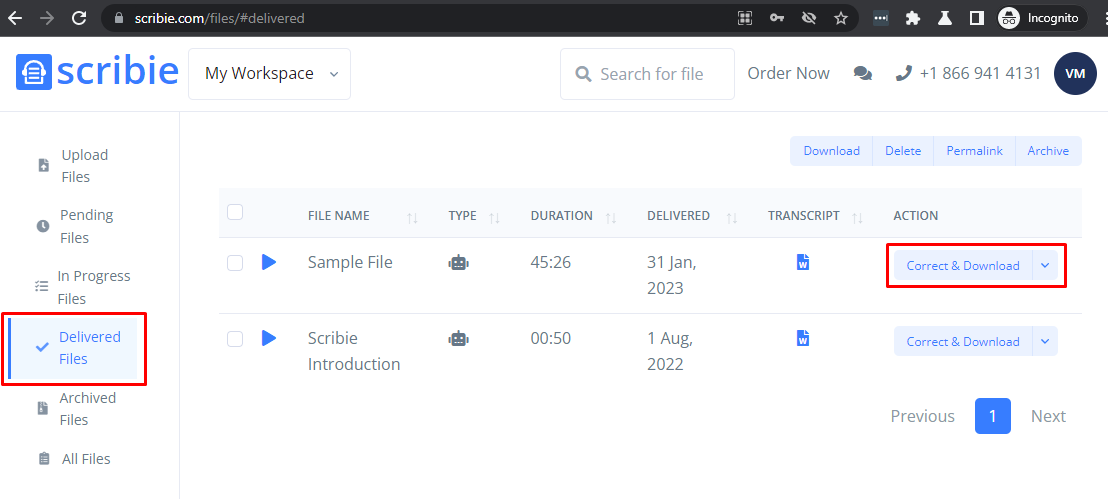Click the lab flask icon in toolbar
The height and width of the screenshot is (499, 1108).
[x=945, y=18]
